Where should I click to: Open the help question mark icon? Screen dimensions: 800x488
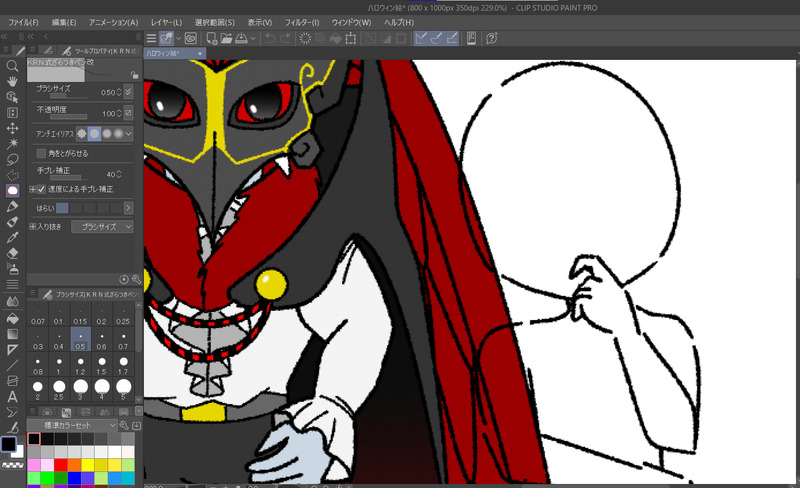tap(492, 38)
